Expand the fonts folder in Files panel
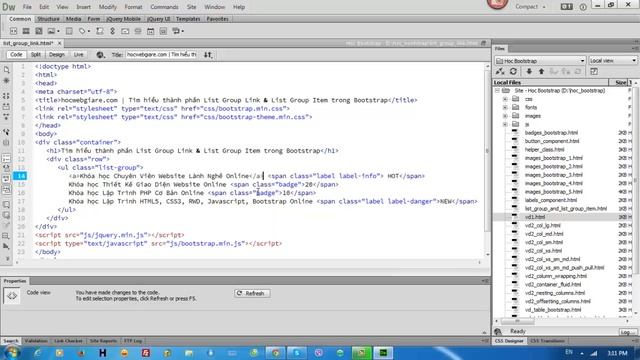The image size is (640, 360). click(x=505, y=107)
